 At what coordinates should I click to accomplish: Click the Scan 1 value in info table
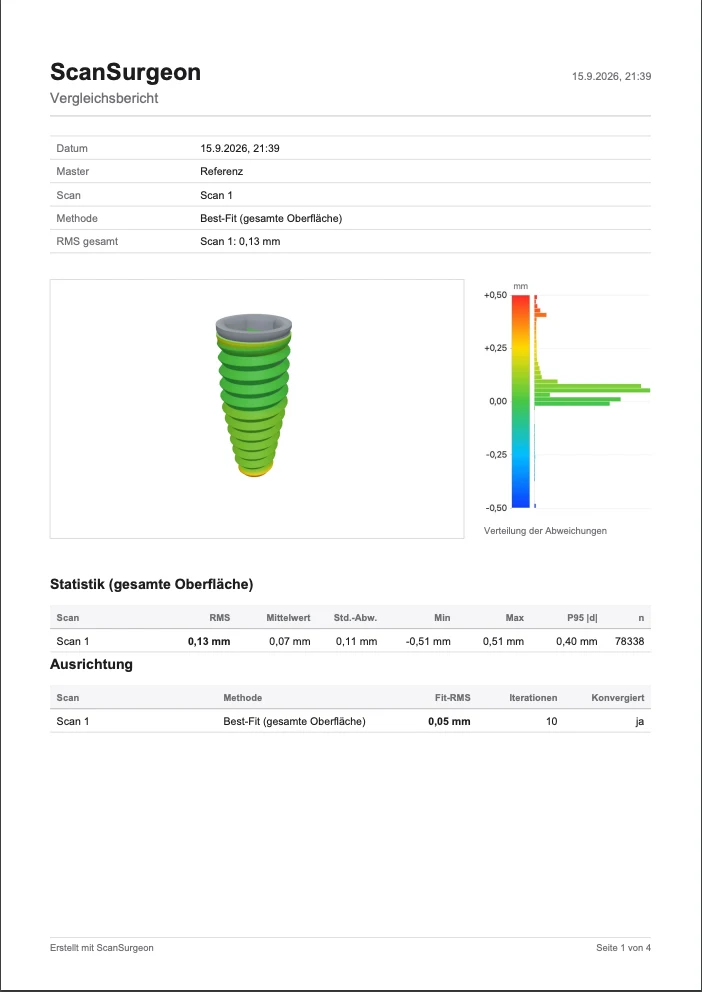click(216, 195)
